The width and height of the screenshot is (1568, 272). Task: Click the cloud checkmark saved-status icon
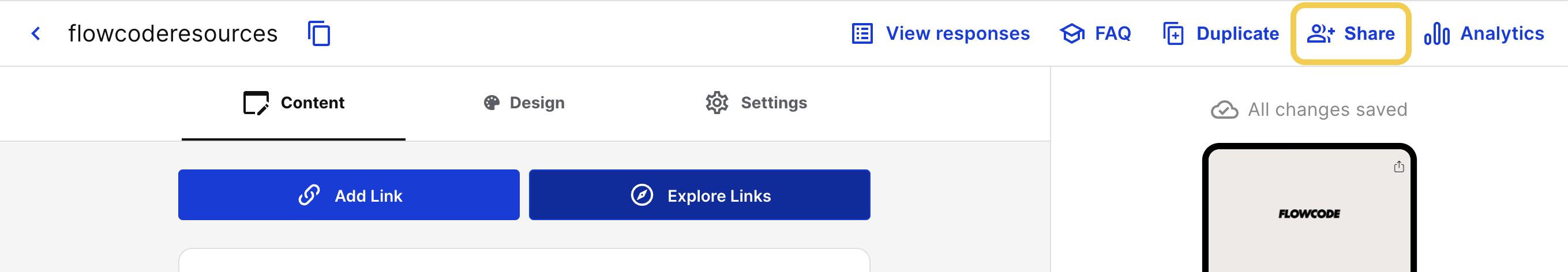tap(1224, 109)
